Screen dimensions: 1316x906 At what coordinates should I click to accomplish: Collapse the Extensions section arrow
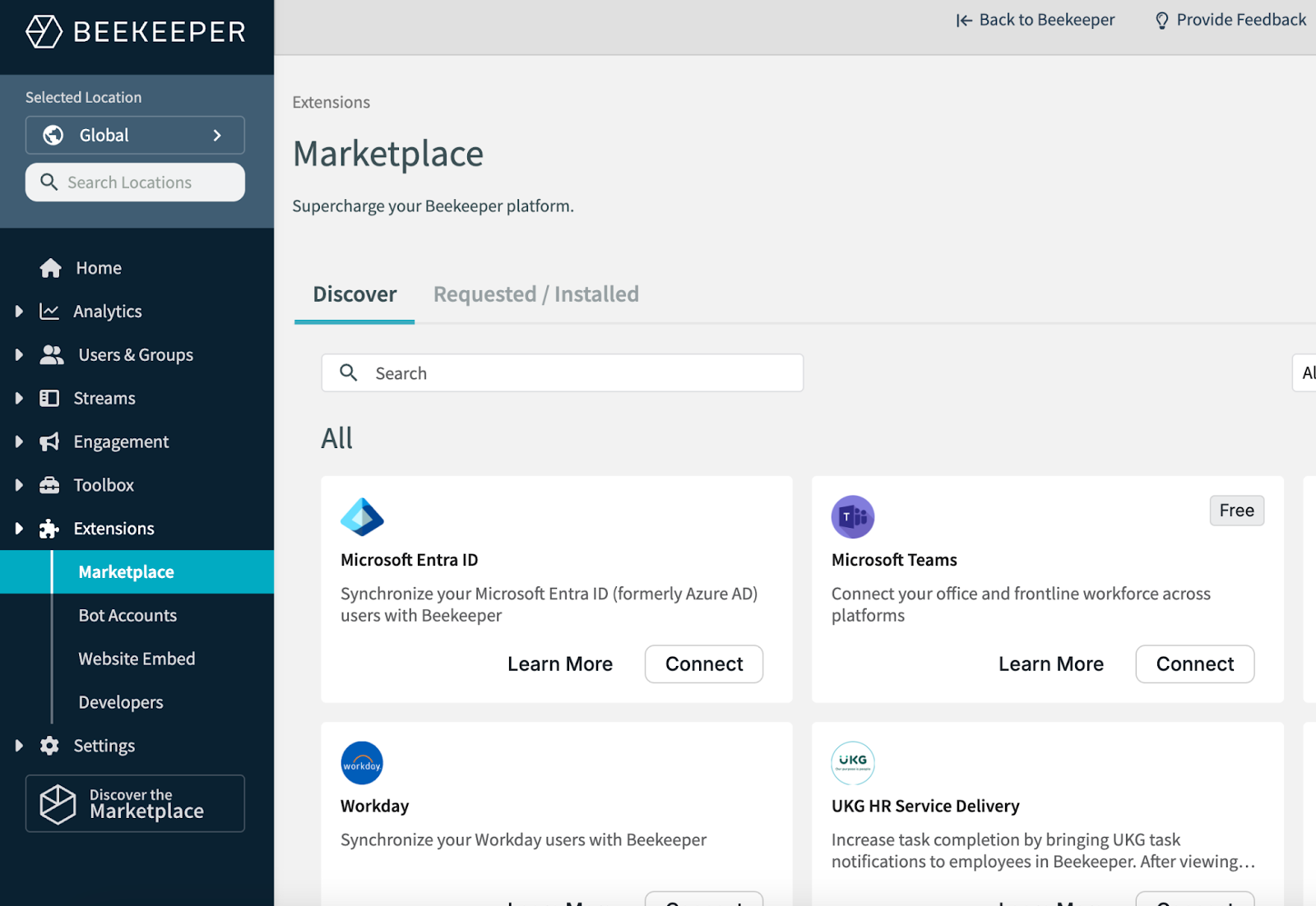(x=19, y=529)
